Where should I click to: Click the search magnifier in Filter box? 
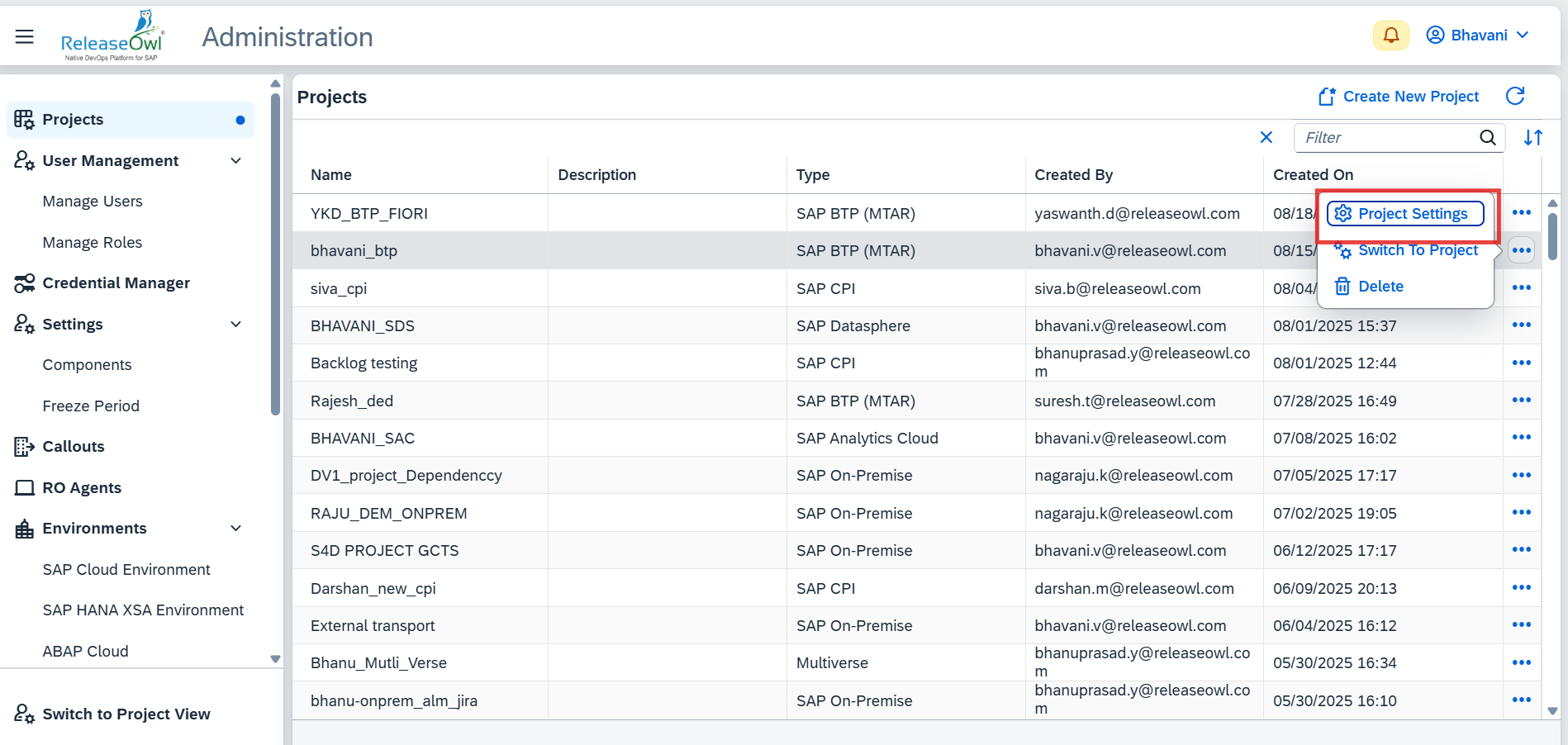tap(1488, 138)
